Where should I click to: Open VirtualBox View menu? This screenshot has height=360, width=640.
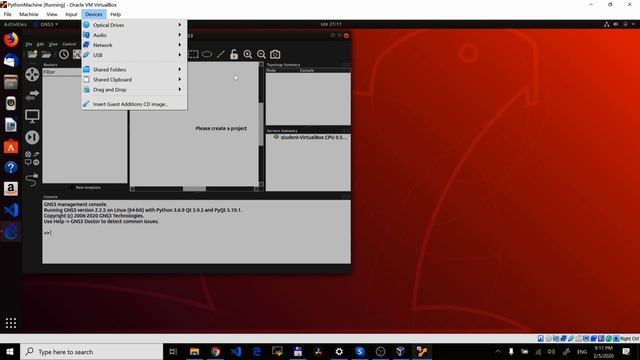point(51,14)
